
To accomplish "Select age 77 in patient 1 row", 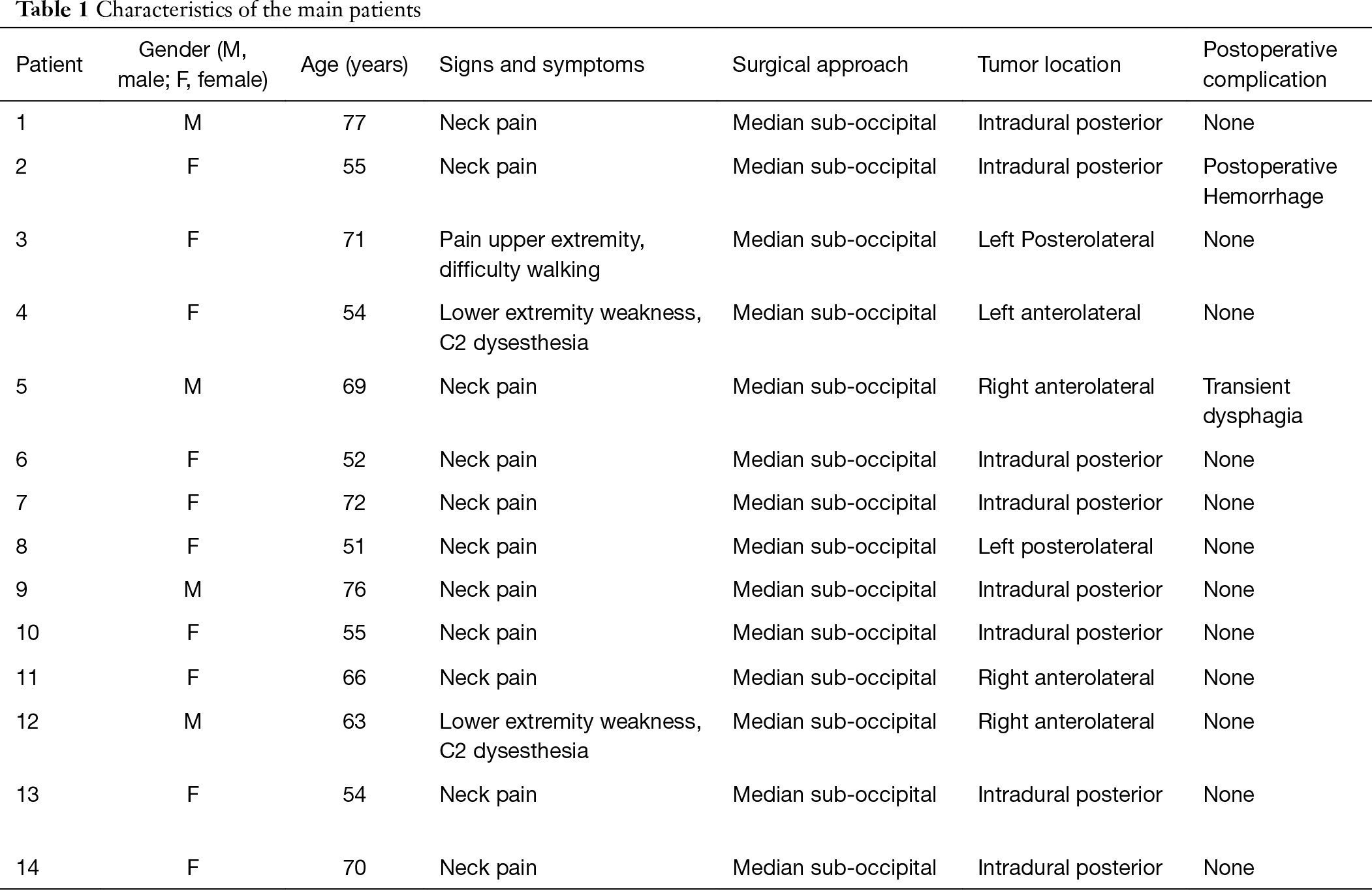I will [x=354, y=123].
